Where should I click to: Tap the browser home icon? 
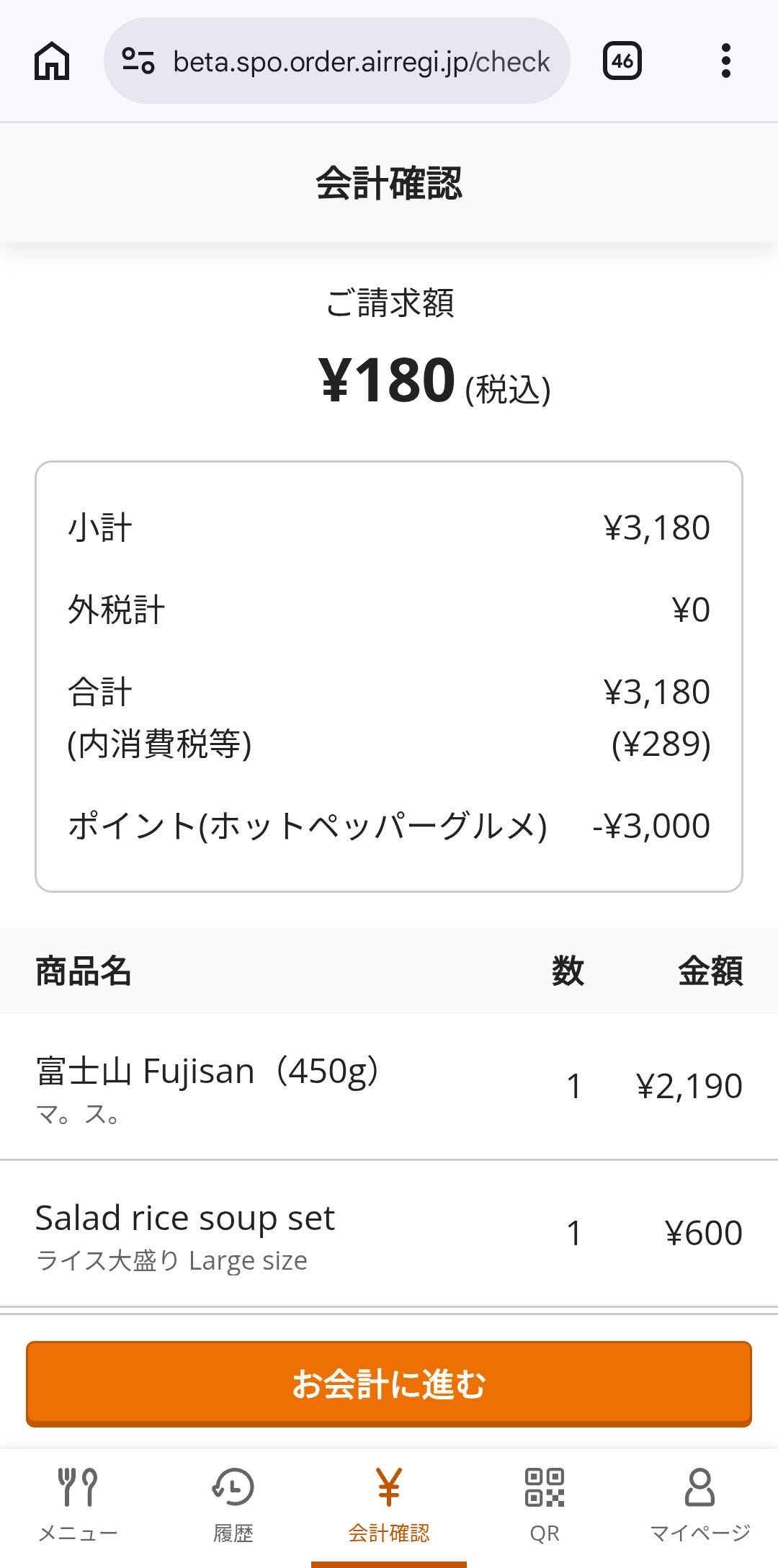52,61
